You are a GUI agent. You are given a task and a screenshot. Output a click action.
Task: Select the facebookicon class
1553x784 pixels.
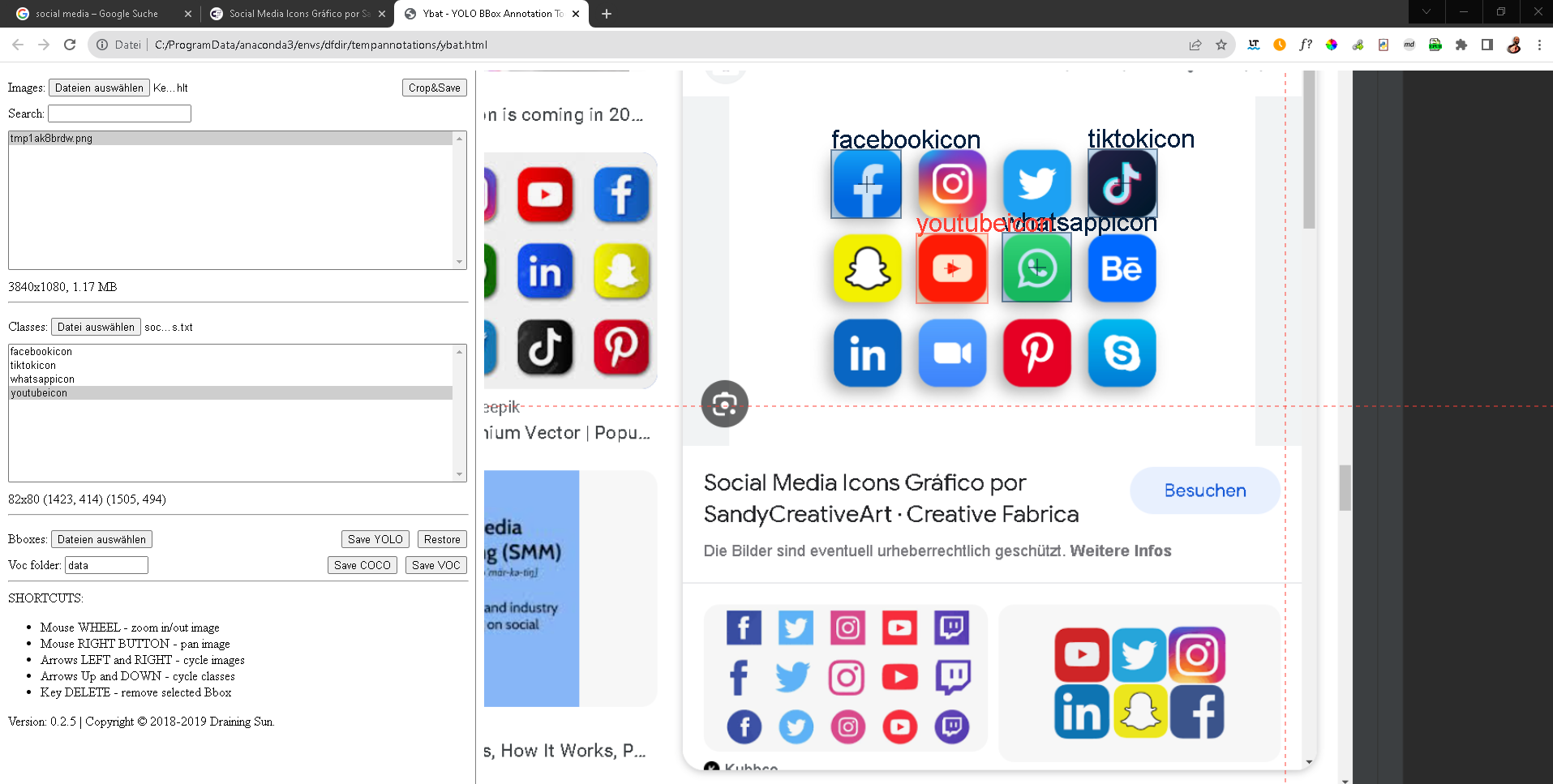tap(230, 352)
